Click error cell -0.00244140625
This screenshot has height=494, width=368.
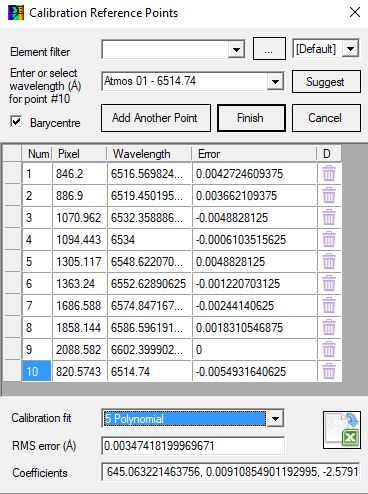[254, 306]
